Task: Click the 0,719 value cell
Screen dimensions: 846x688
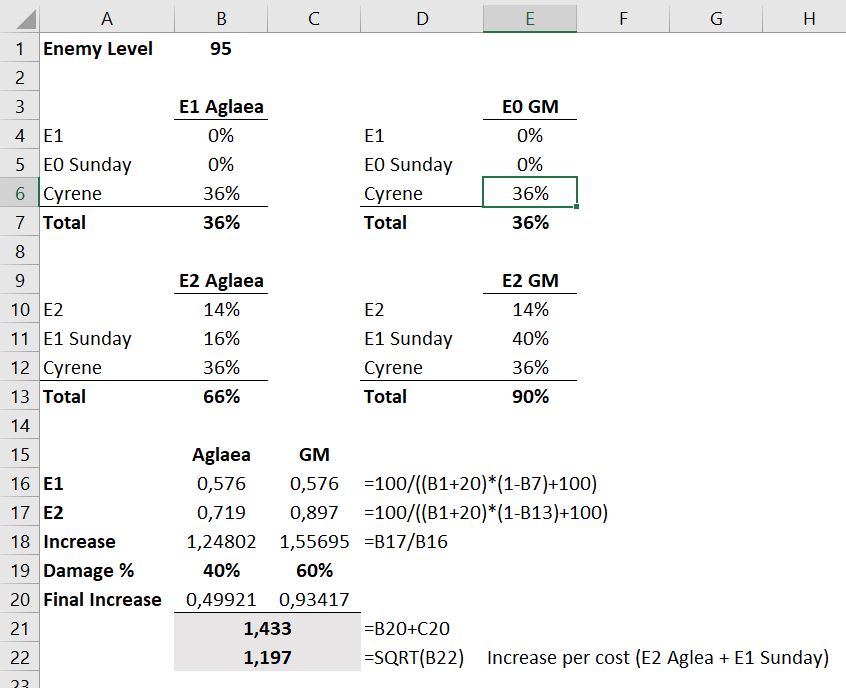Action: coord(221,512)
